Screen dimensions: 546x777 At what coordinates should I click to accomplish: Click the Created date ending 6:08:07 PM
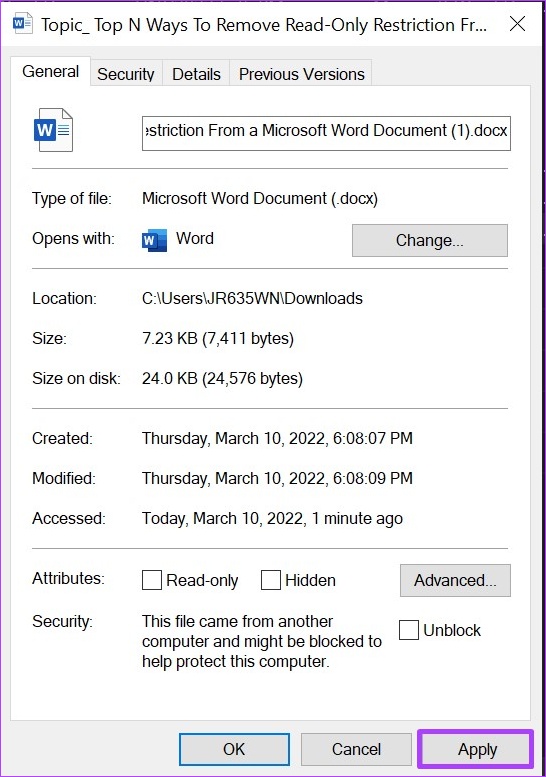(277, 439)
